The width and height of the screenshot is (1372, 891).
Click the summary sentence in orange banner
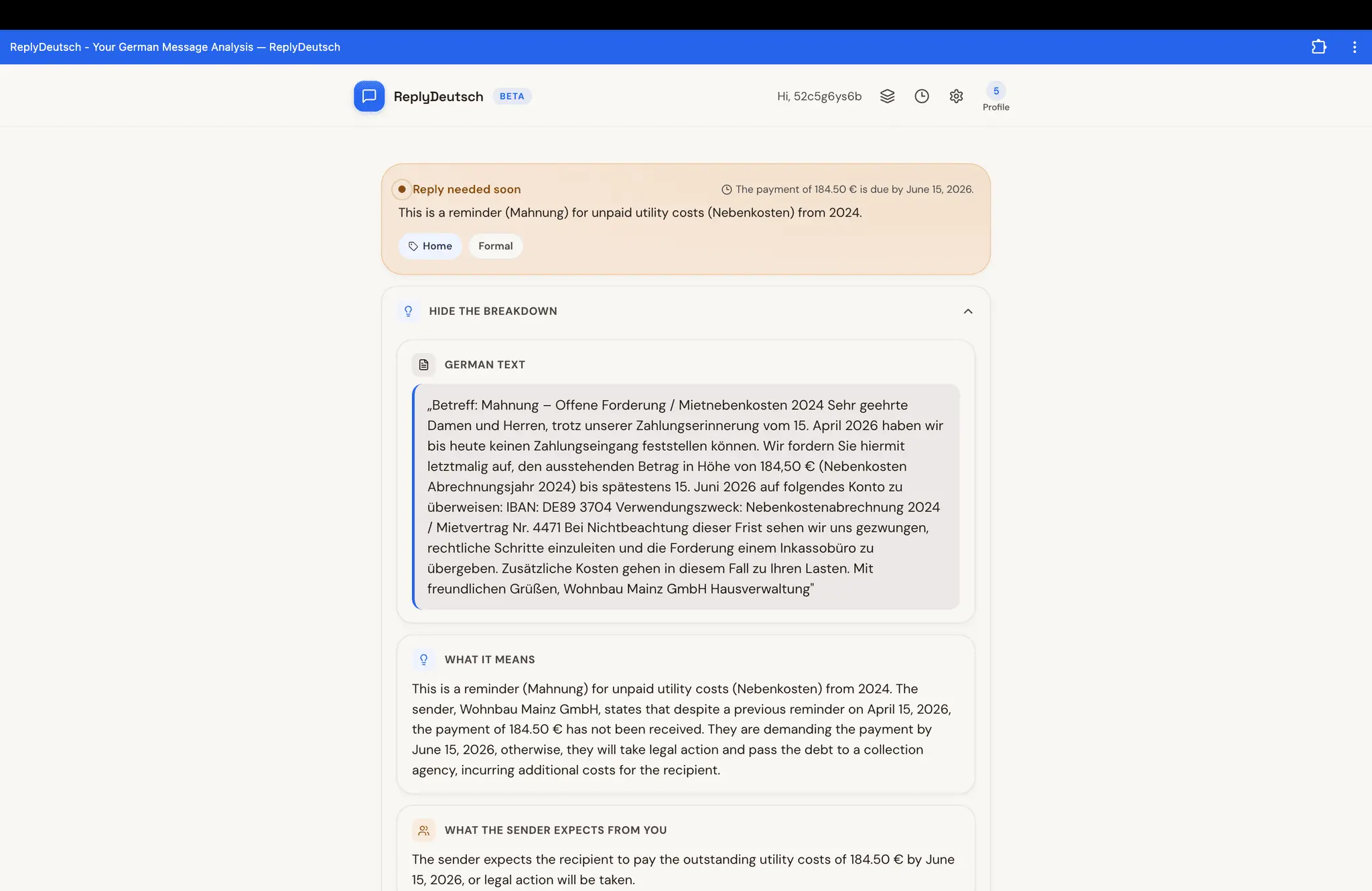(x=630, y=212)
